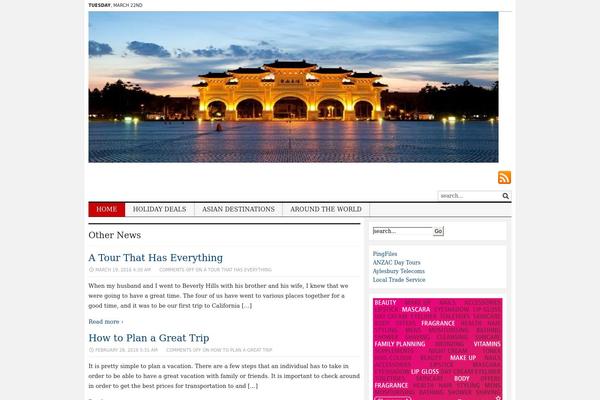
Task: Open the pink beauty advertisement banner
Action: (x=437, y=349)
